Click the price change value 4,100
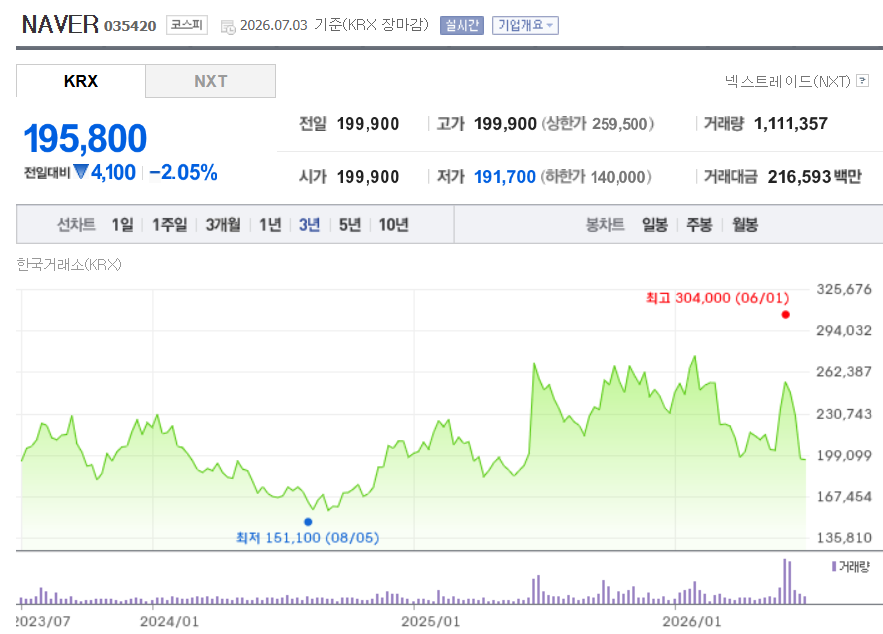The height and width of the screenshot is (634, 883). click(x=113, y=172)
